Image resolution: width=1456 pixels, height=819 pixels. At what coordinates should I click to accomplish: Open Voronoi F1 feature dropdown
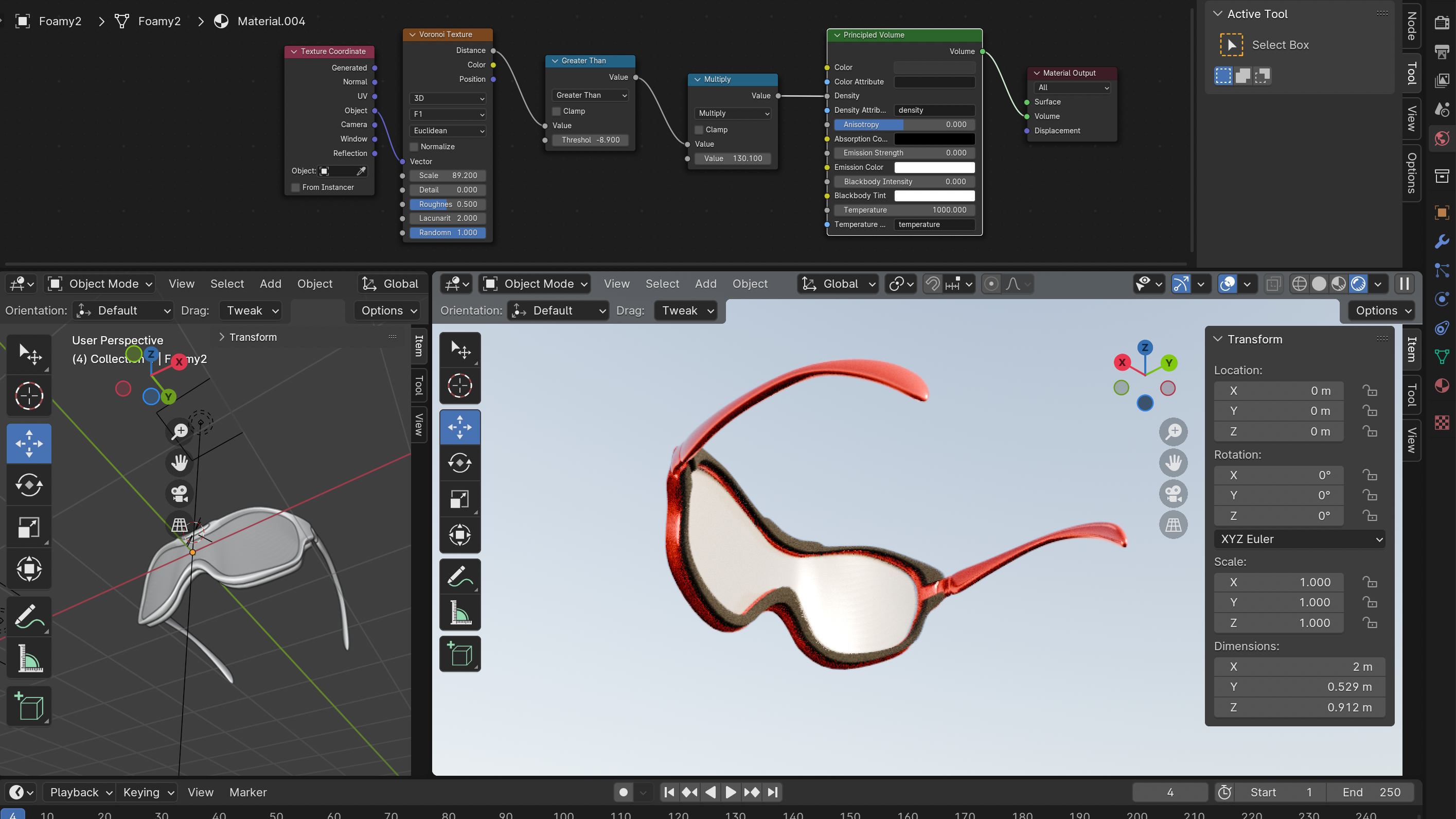tap(448, 114)
